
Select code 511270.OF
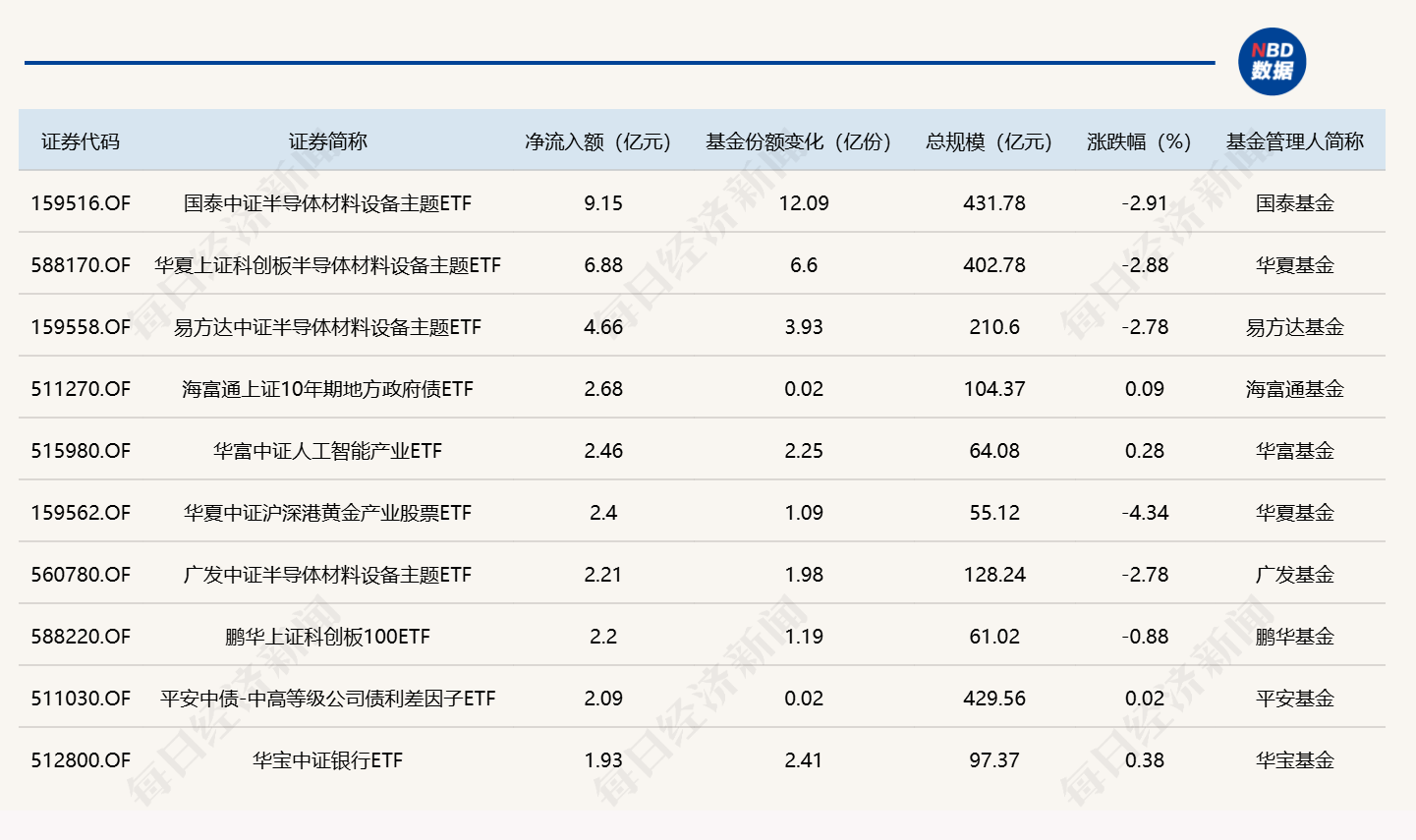(x=81, y=389)
